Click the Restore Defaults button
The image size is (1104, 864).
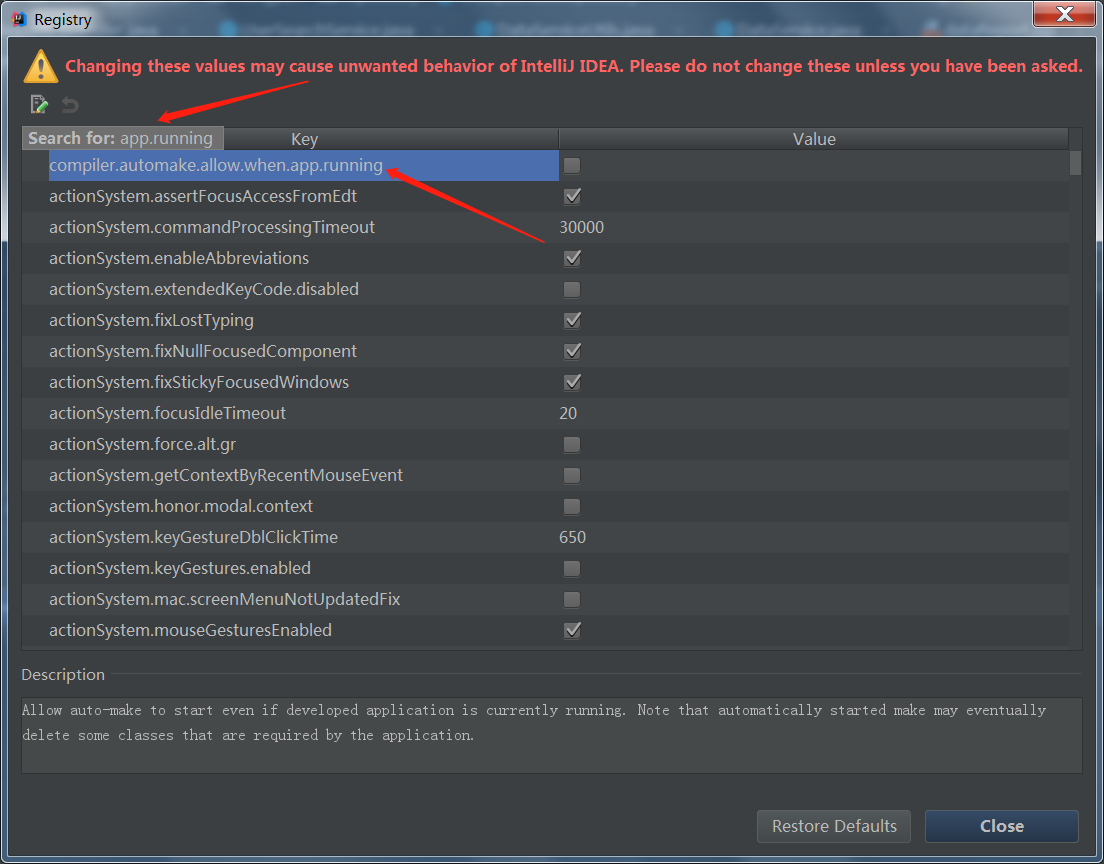pyautogui.click(x=834, y=826)
